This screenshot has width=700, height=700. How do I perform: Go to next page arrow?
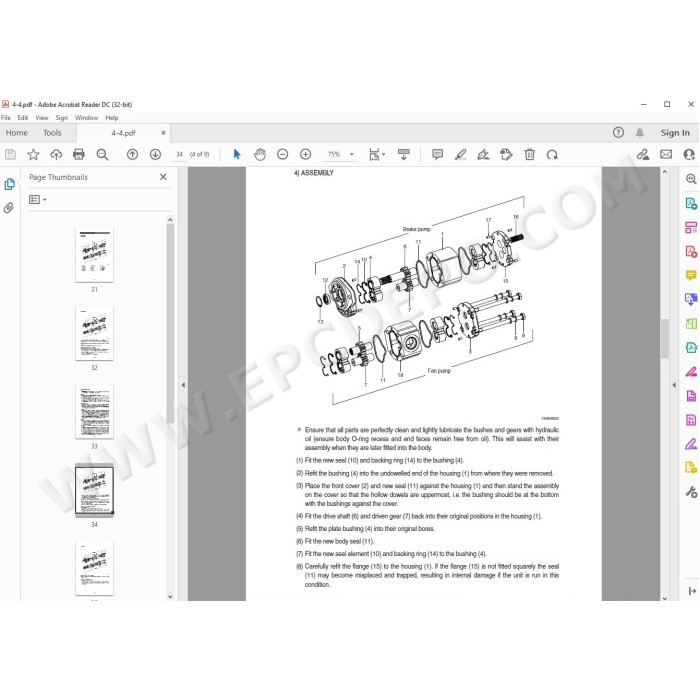[155, 154]
